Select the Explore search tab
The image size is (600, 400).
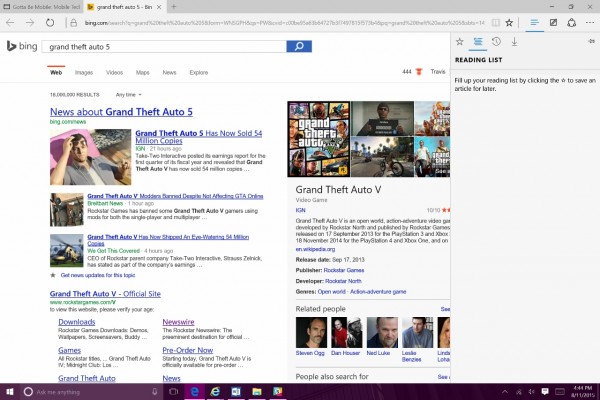point(199,72)
